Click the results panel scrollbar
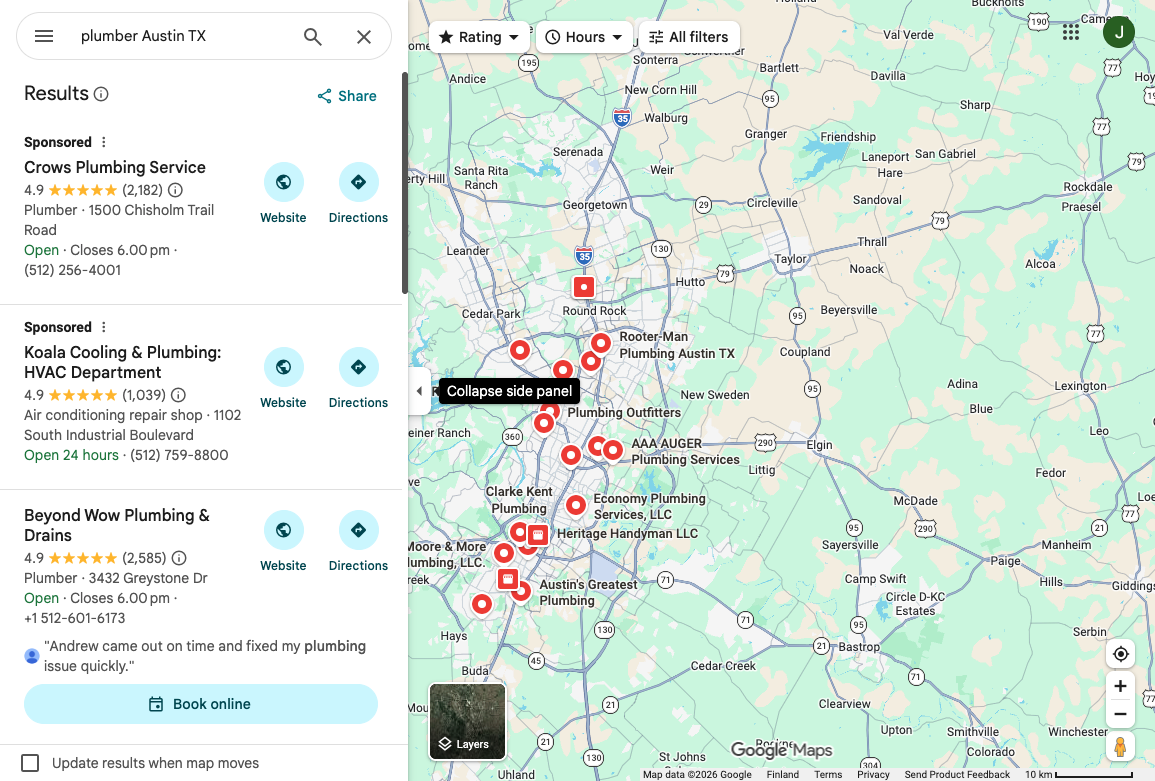 pyautogui.click(x=404, y=183)
